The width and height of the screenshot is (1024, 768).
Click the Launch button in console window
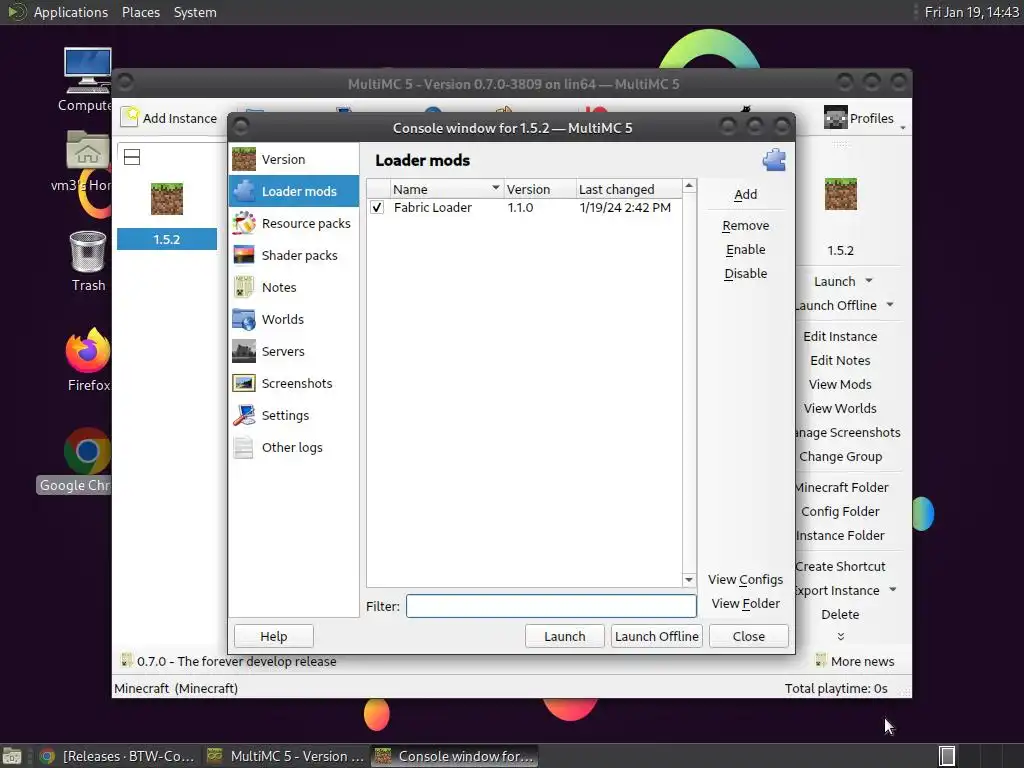(x=565, y=636)
